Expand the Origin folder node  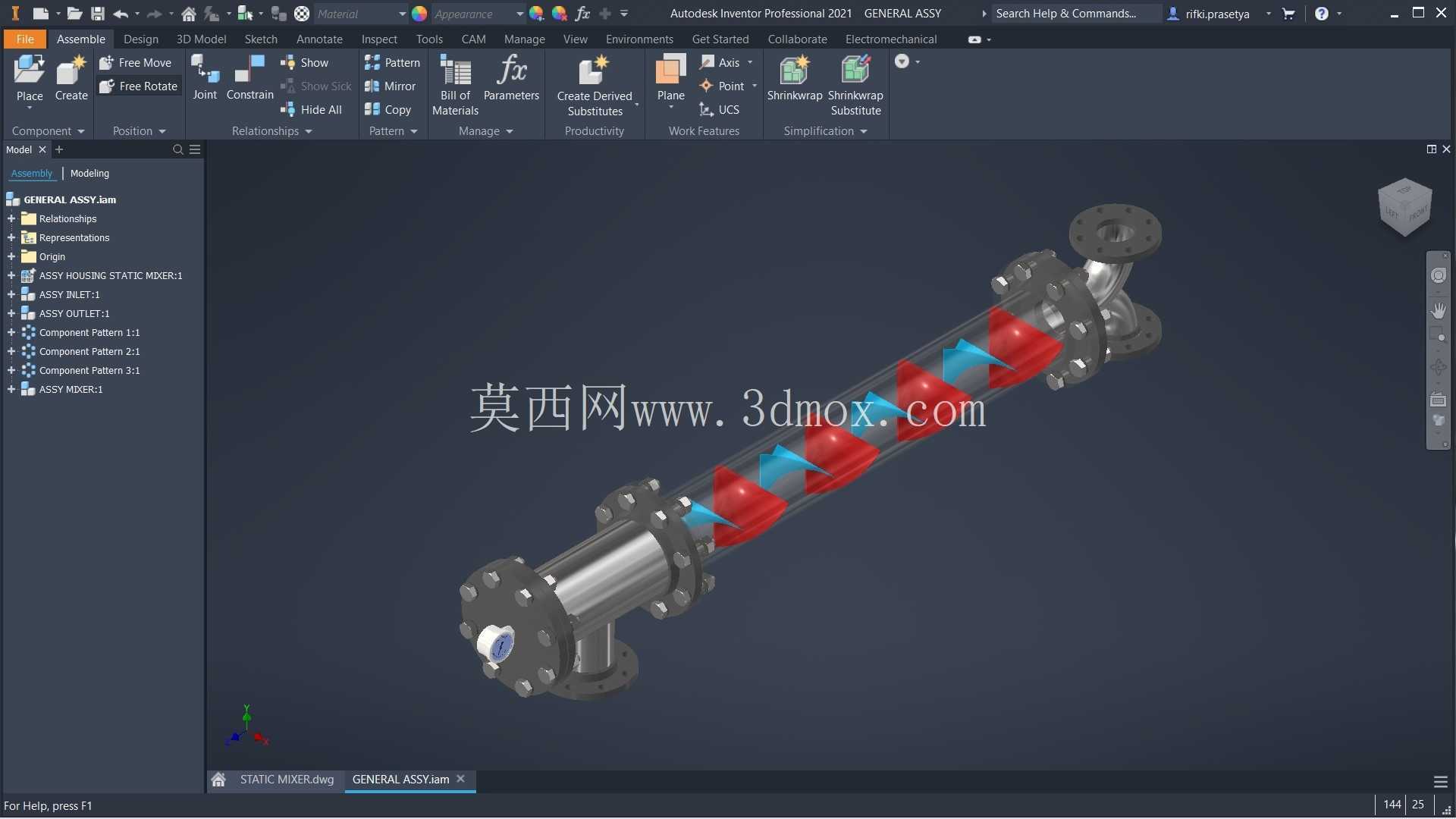(x=11, y=256)
